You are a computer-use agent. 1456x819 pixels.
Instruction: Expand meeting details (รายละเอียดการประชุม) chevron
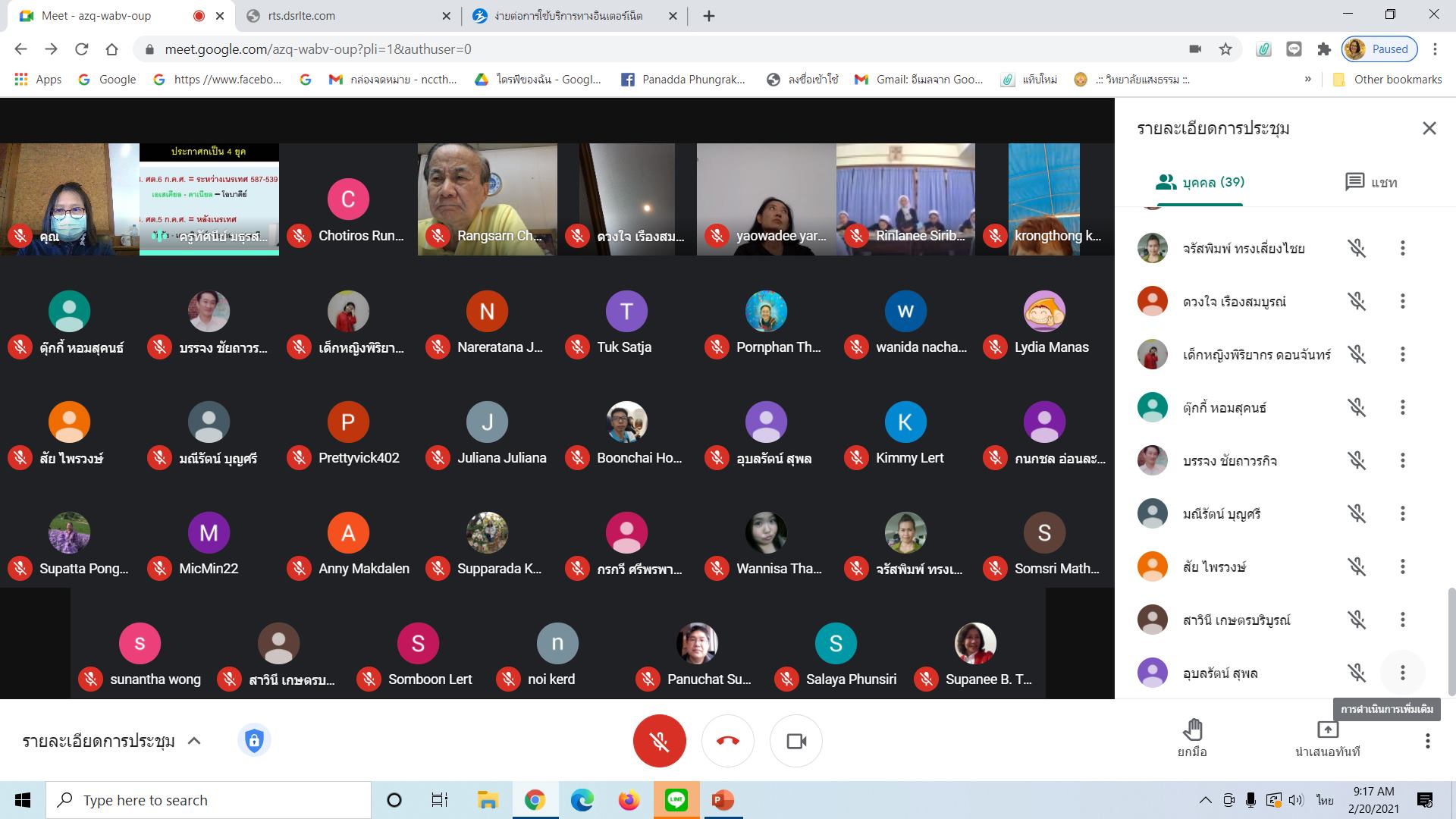point(194,741)
